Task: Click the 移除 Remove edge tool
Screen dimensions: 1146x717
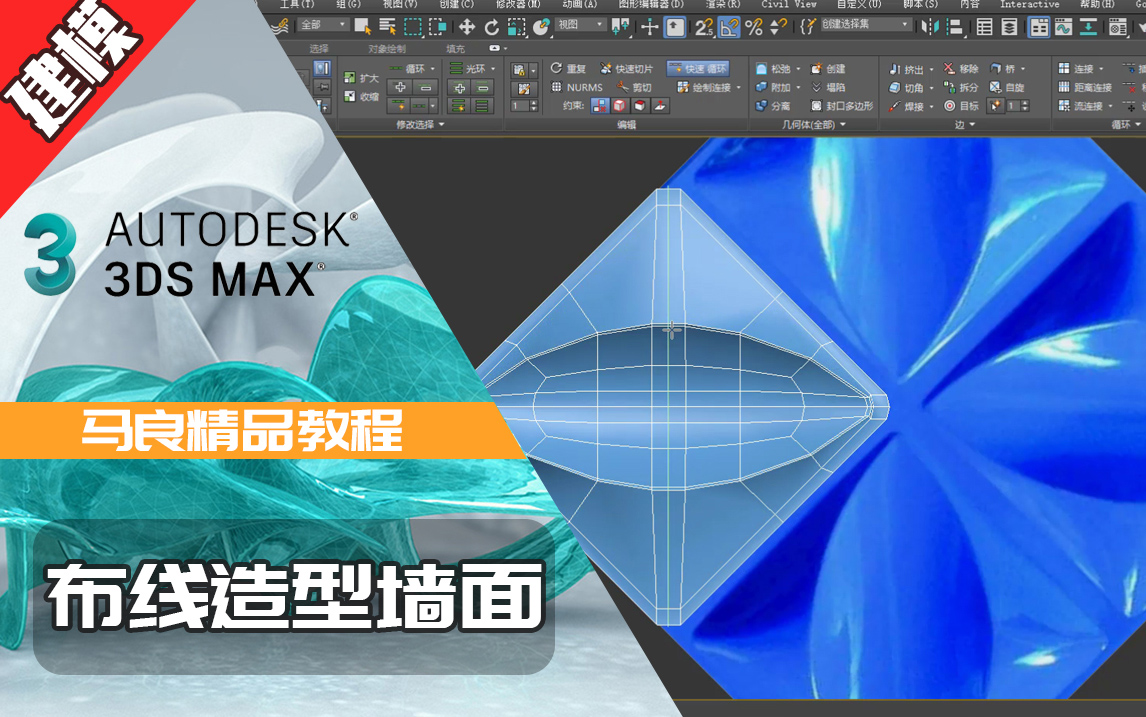Action: click(960, 69)
